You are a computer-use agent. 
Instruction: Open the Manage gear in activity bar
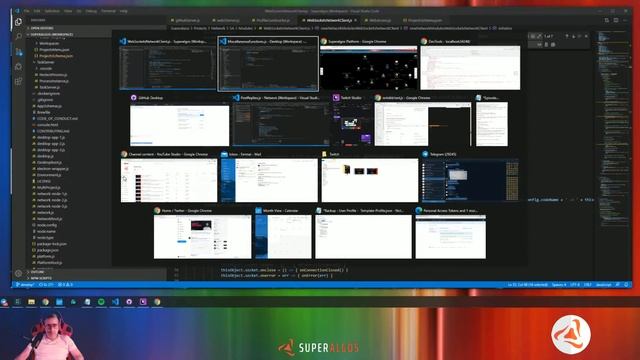click(18, 273)
